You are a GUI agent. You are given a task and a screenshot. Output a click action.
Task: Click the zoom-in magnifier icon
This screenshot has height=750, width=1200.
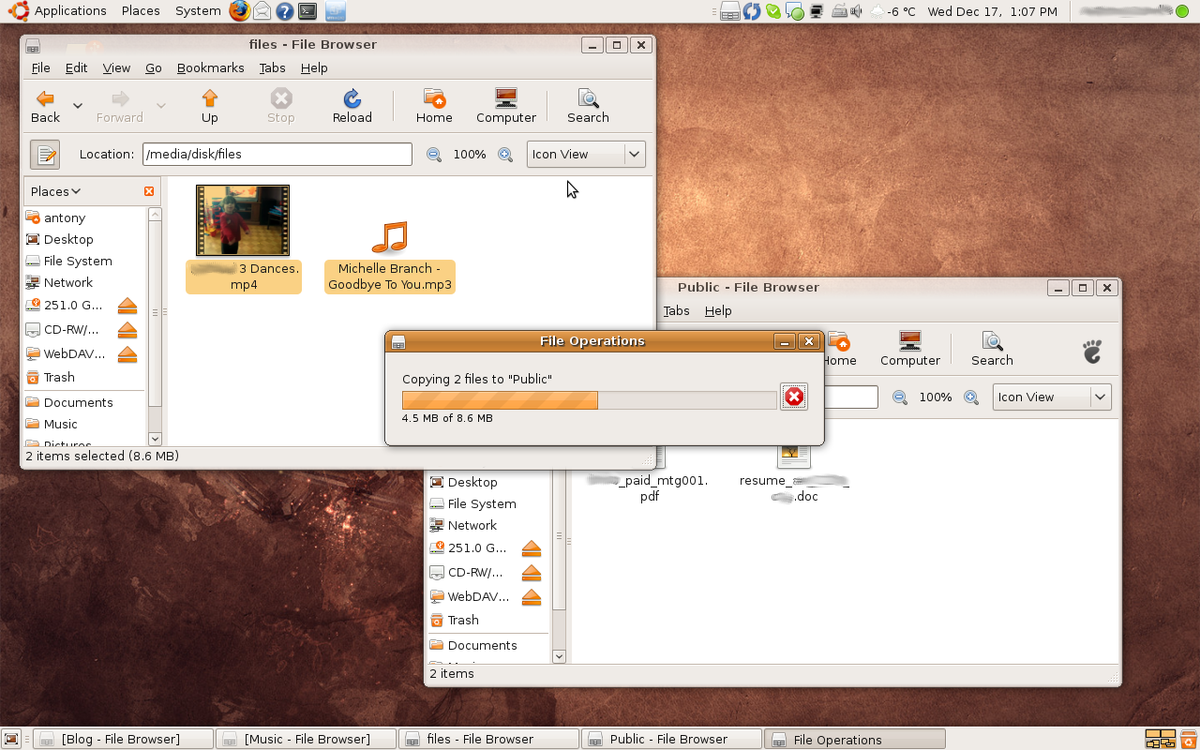505,154
